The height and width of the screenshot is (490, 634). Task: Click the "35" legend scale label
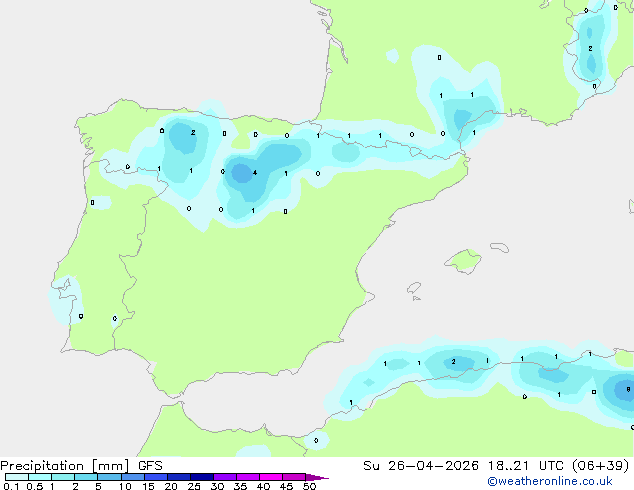tap(240, 486)
